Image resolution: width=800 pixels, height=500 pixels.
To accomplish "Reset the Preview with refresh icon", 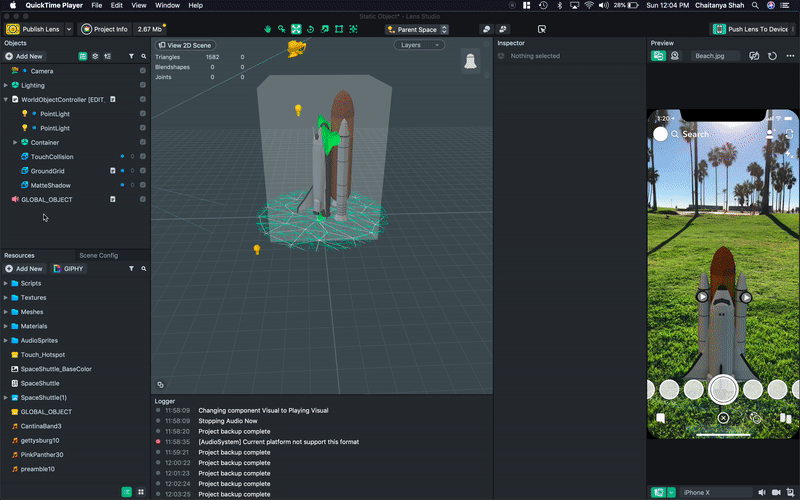I will tap(772, 56).
